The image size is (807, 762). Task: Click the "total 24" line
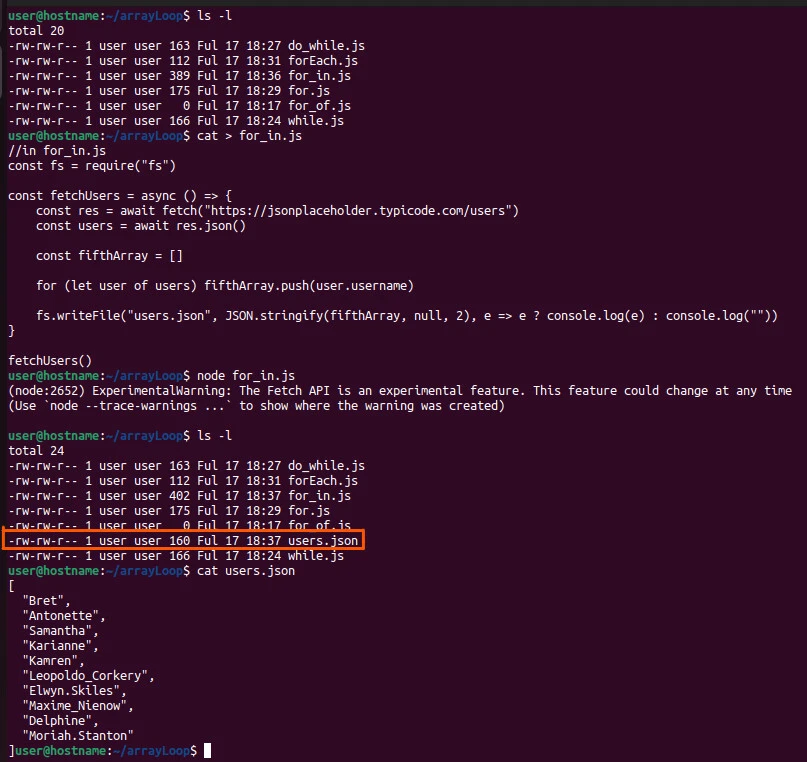pyautogui.click(x=37, y=451)
